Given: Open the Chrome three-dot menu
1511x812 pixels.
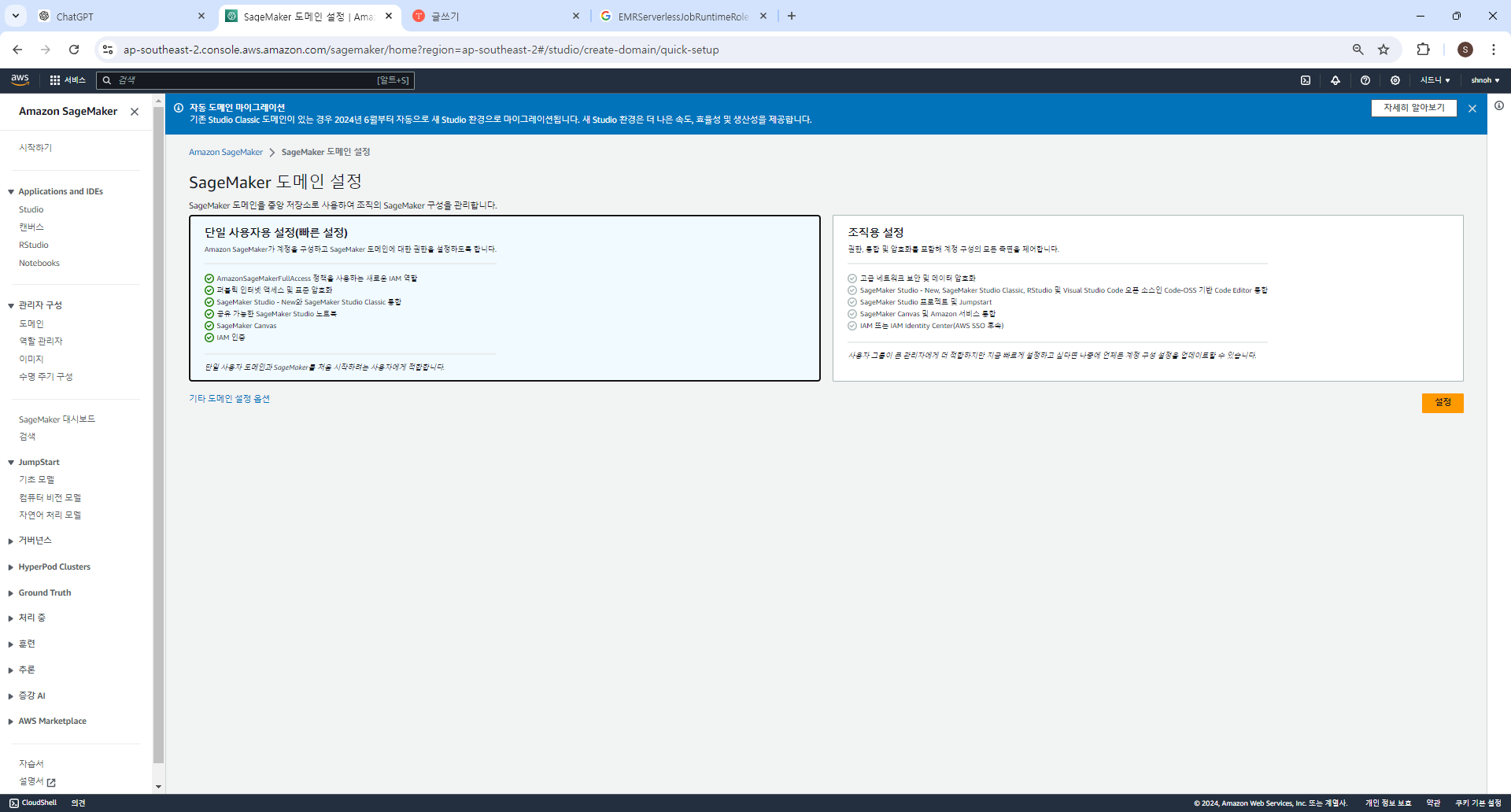Looking at the screenshot, I should (x=1494, y=50).
